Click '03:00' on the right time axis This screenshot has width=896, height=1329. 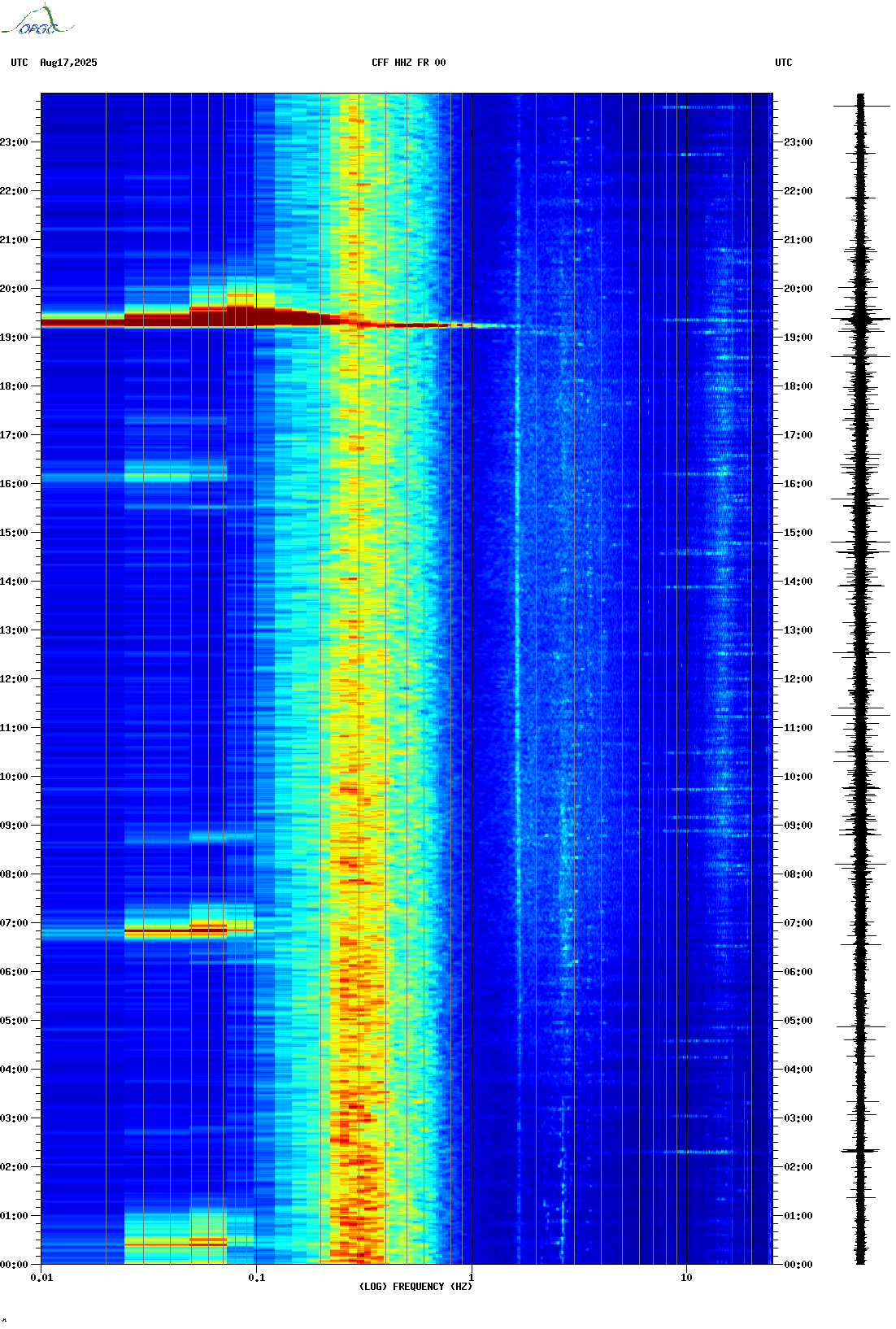tap(798, 1118)
